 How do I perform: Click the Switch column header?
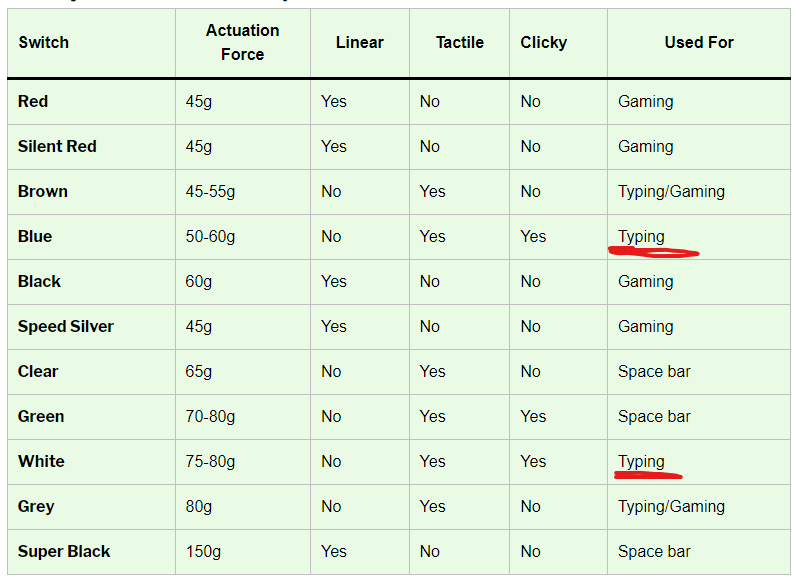click(x=43, y=42)
